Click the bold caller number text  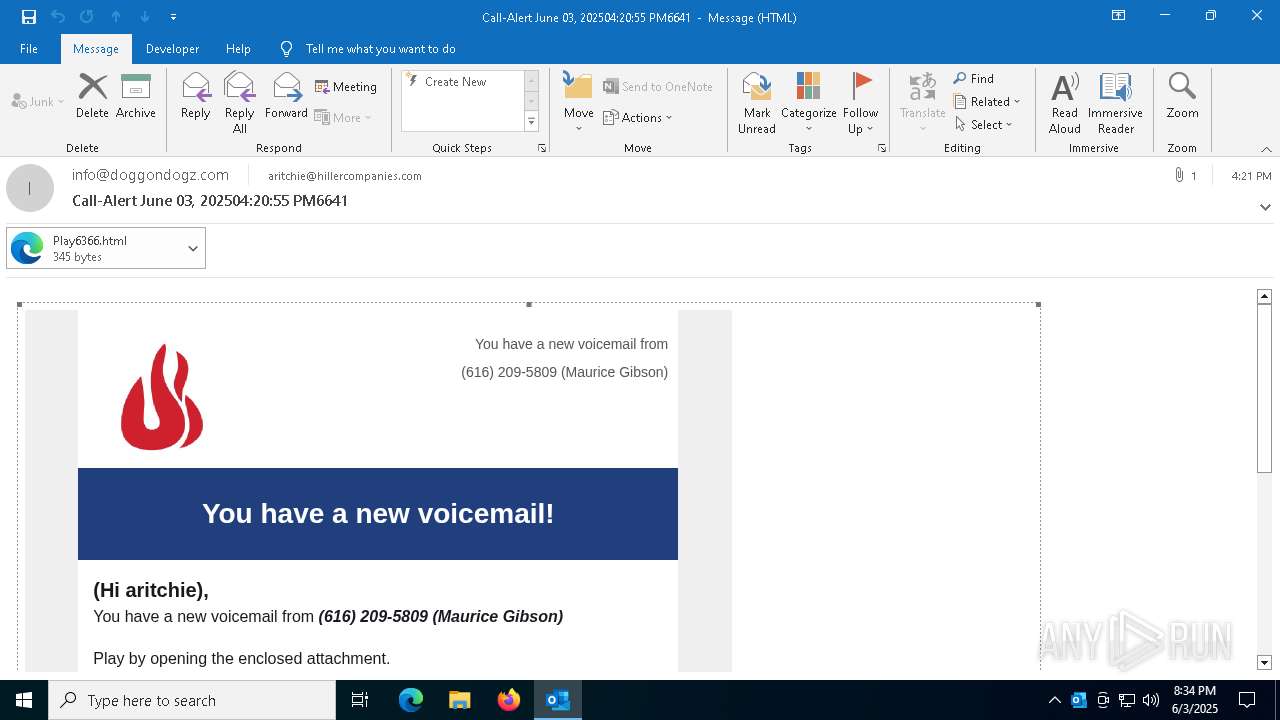coord(441,617)
